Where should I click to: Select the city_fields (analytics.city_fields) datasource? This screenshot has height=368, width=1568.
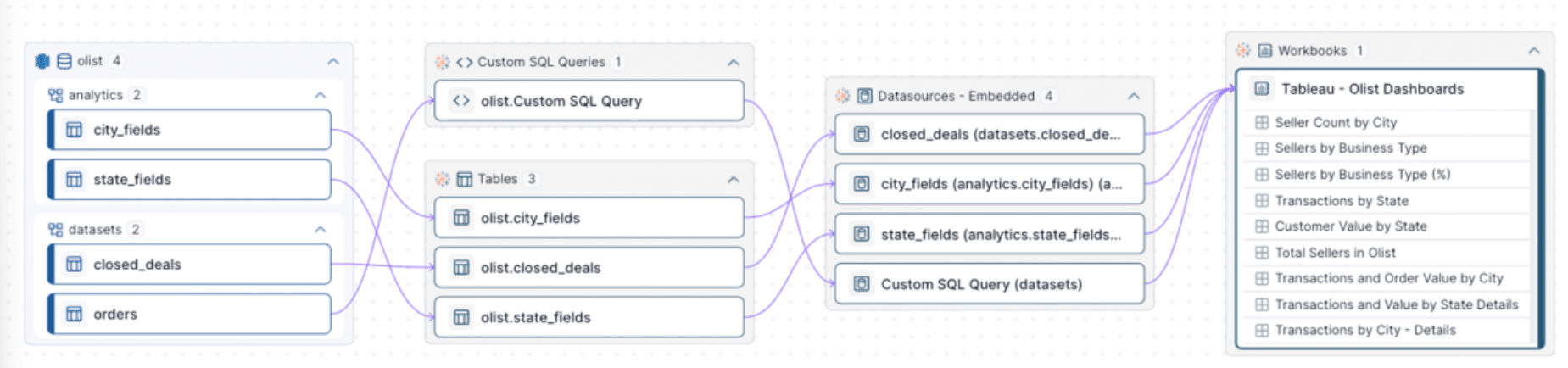[x=990, y=184]
